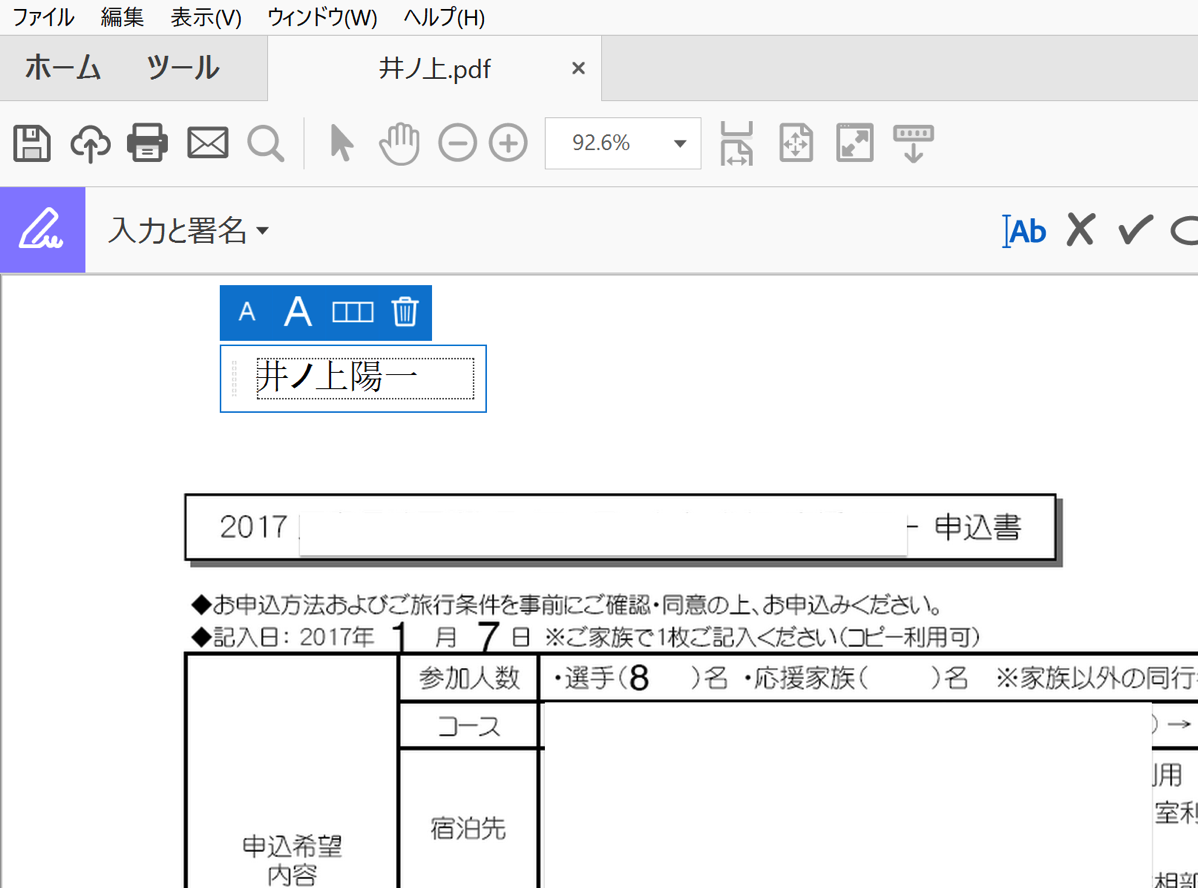Select the 井ノ上.pdf document tab

click(x=434, y=69)
